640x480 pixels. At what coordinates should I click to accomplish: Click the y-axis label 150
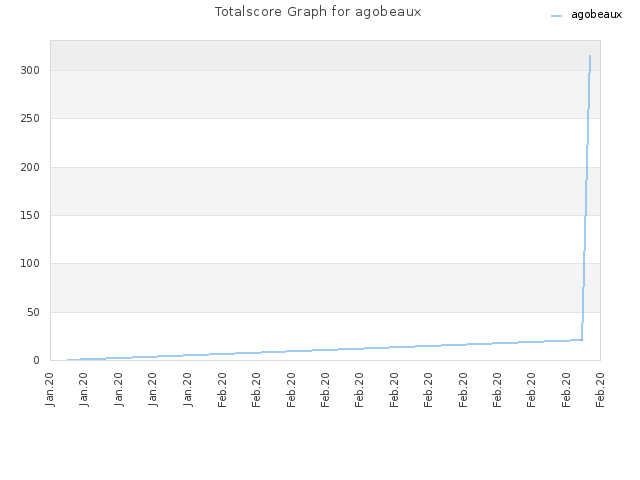30,216
